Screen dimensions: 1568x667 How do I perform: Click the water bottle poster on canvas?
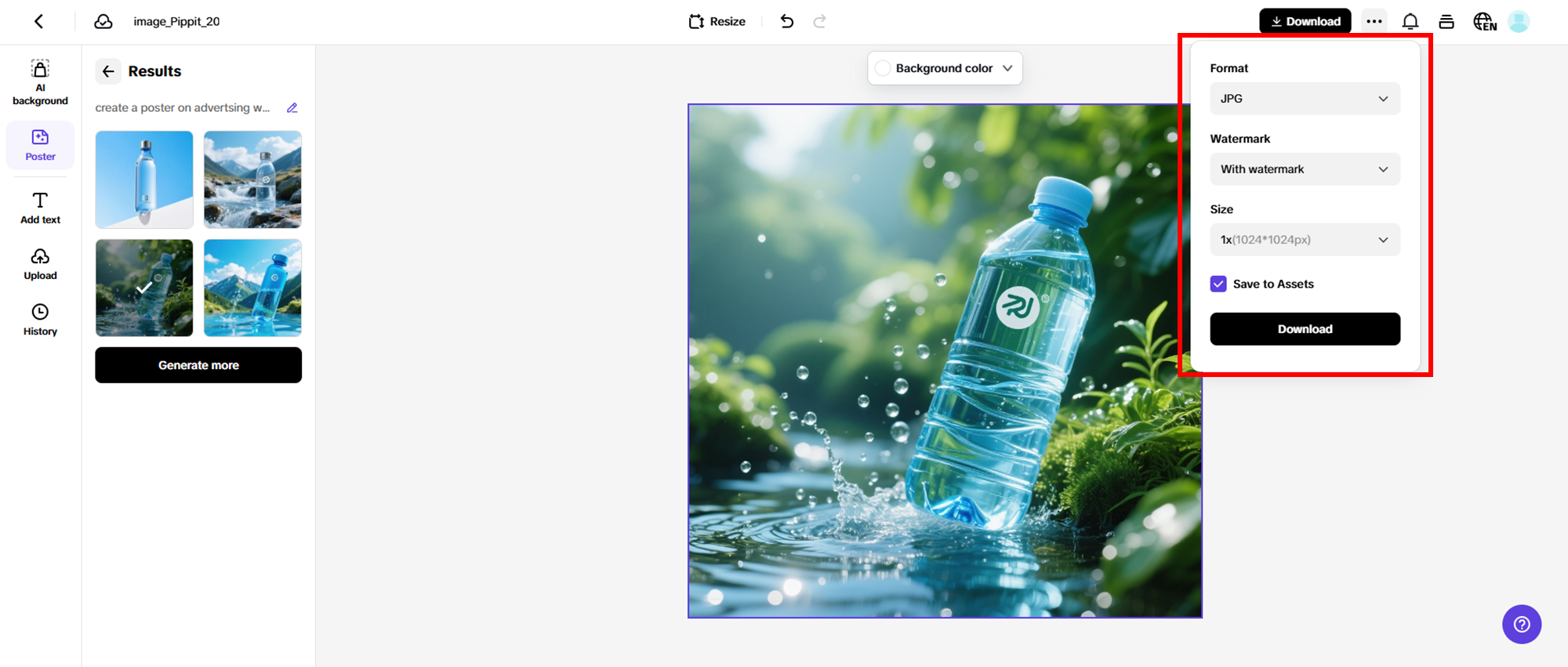coord(945,361)
